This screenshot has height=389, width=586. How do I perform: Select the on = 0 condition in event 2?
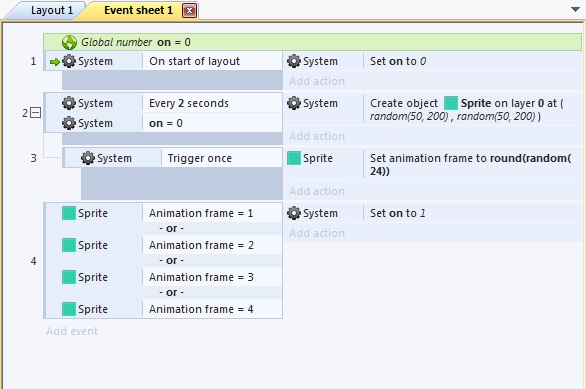coord(166,123)
